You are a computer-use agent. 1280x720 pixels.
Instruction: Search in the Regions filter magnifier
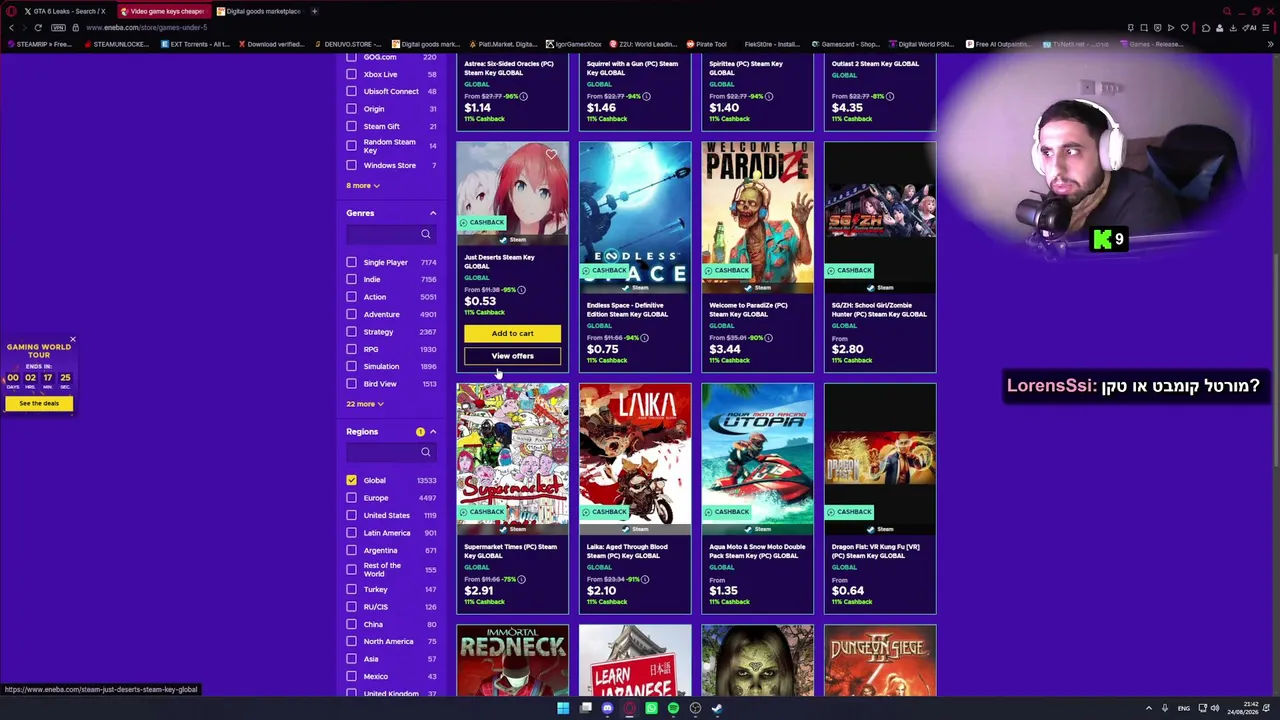click(x=426, y=452)
